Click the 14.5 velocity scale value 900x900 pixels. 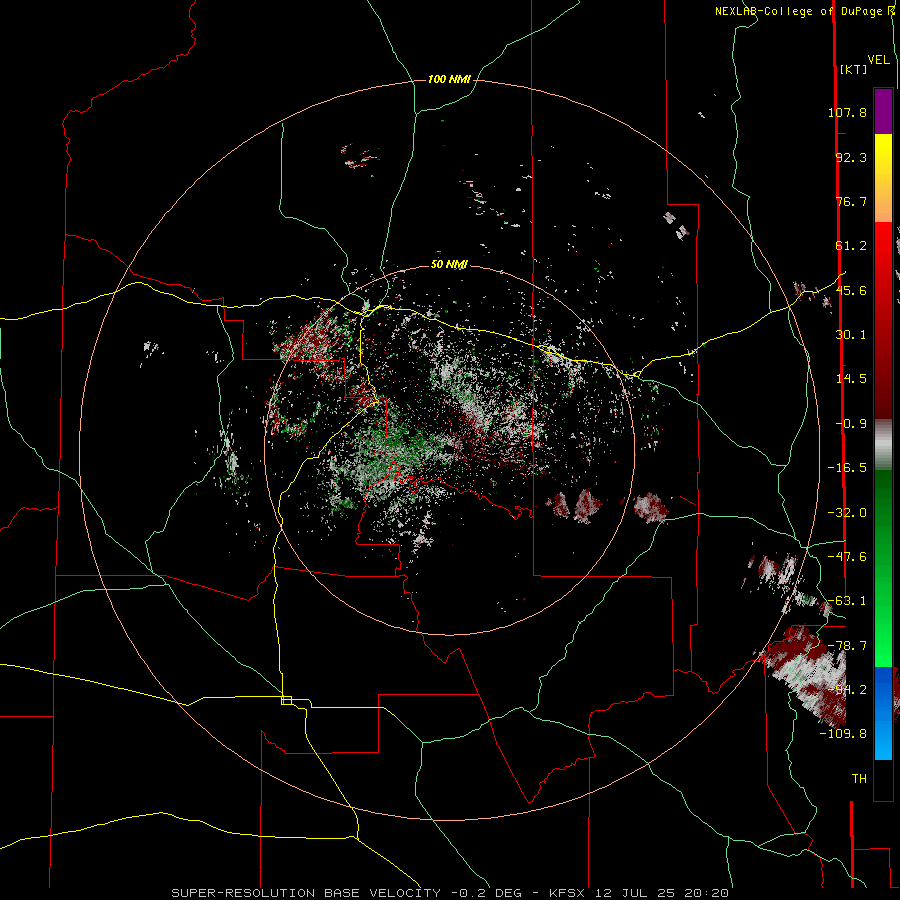point(851,379)
